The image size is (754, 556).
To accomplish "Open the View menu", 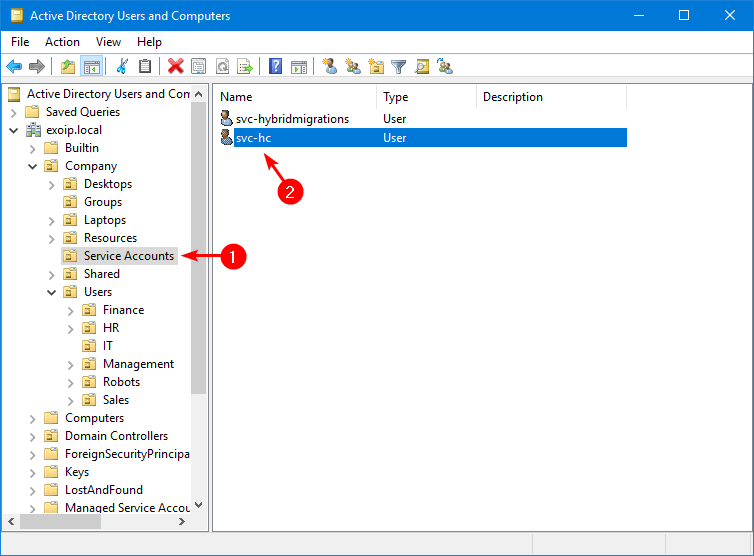I will [108, 42].
